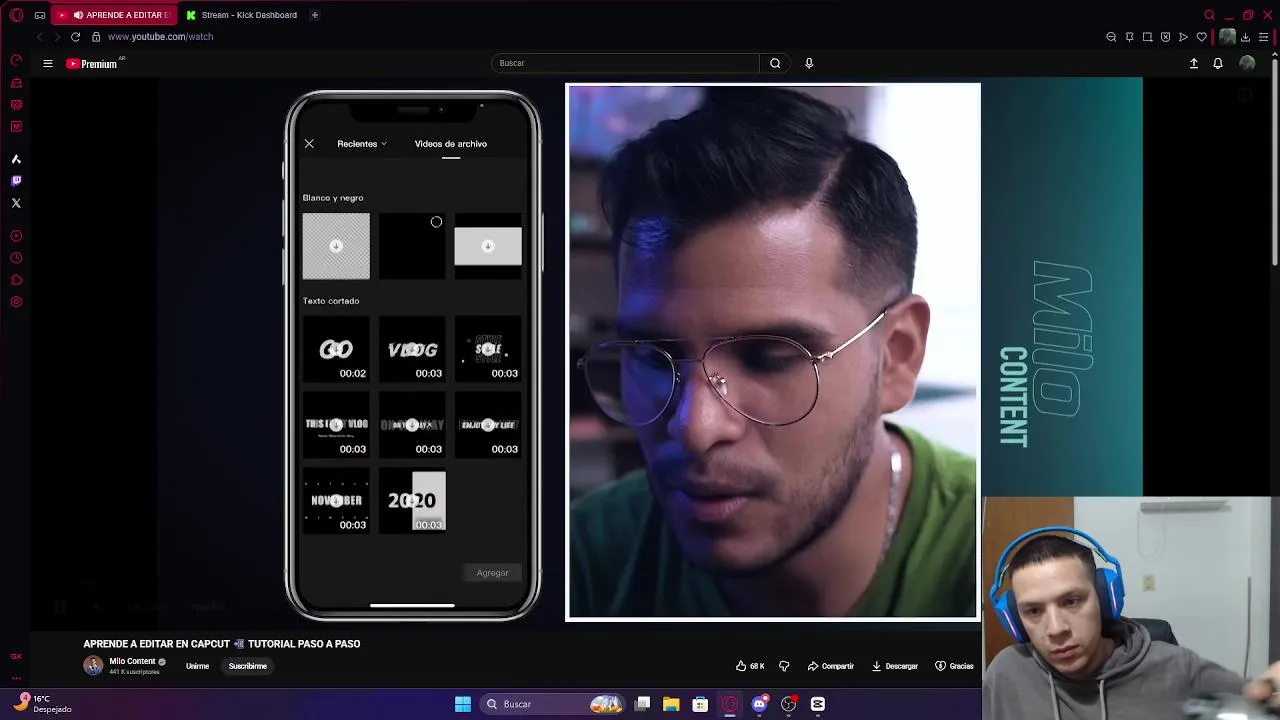Take a snapshot with the Opera crop icon
Image resolution: width=1280 pixels, height=720 pixels.
coord(1147,37)
